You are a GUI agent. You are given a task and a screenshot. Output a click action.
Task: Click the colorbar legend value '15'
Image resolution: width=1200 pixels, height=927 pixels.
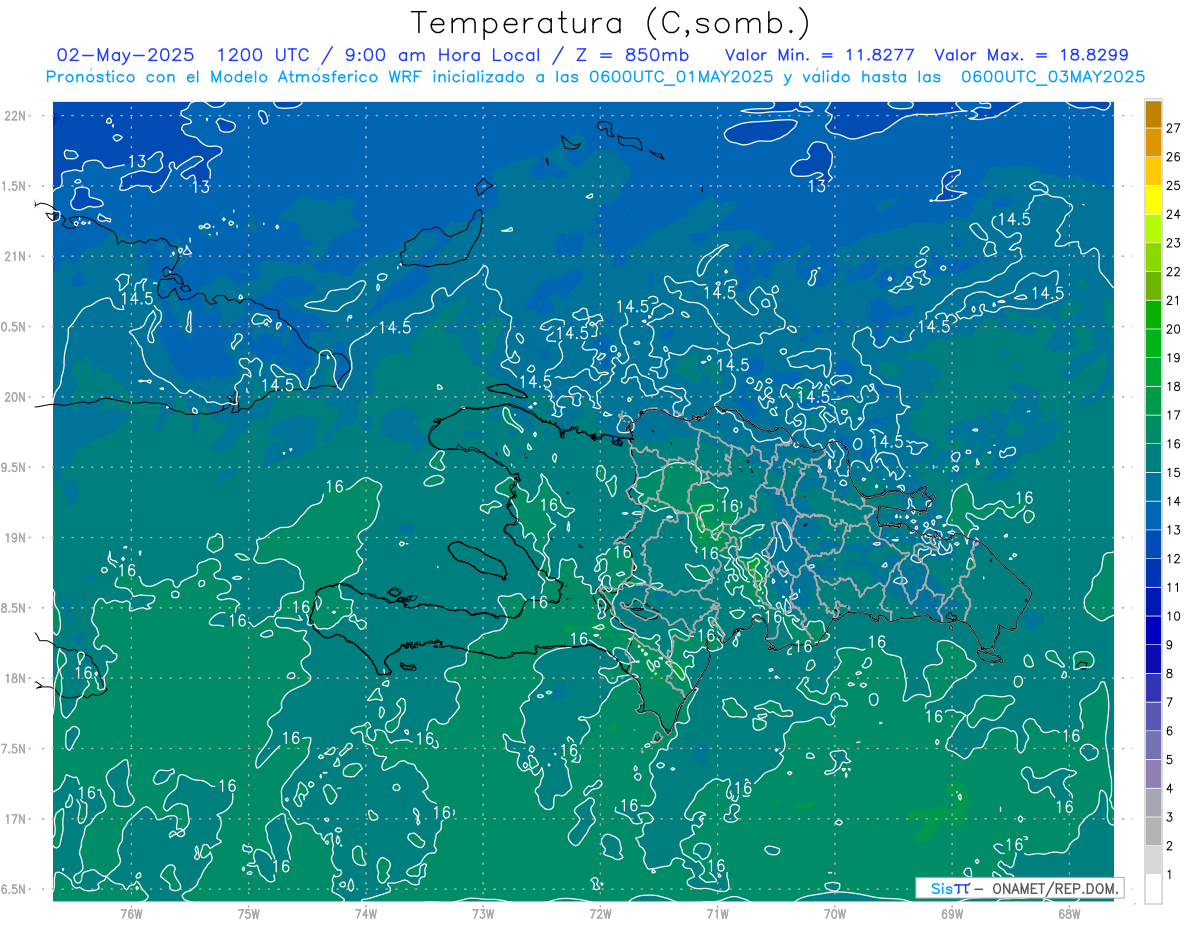click(1173, 473)
